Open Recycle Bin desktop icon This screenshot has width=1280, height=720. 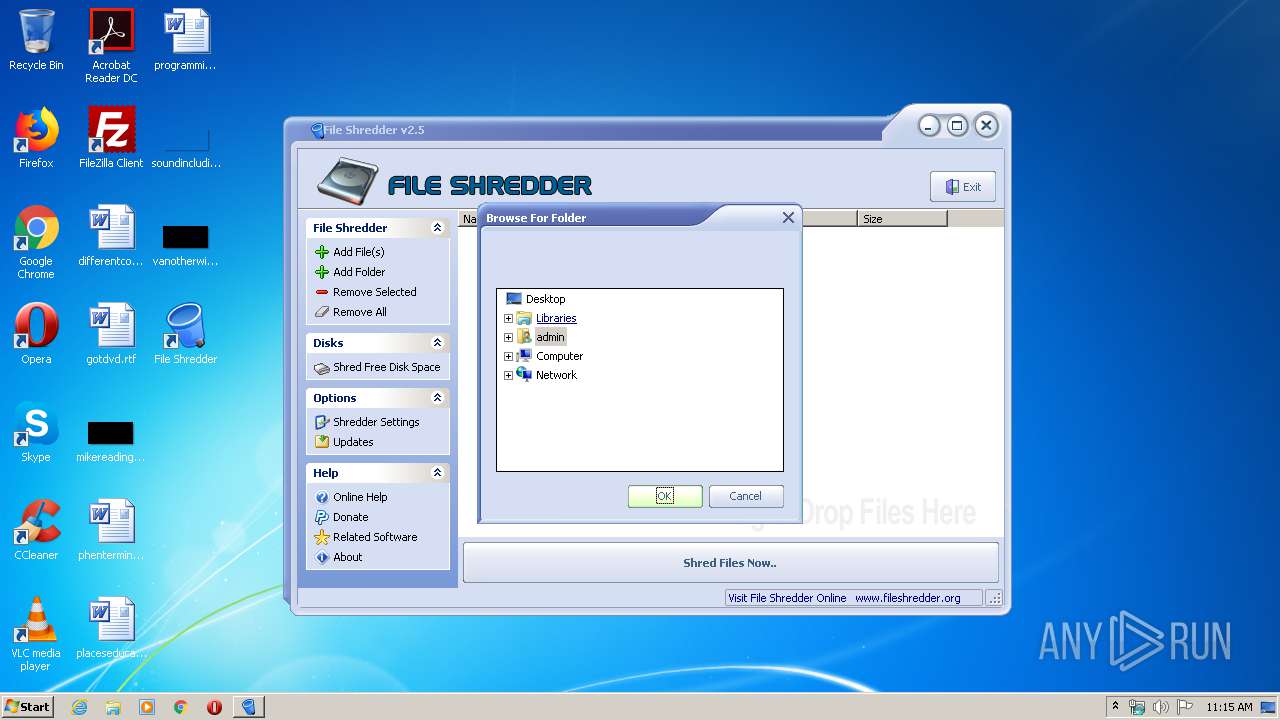pos(36,40)
